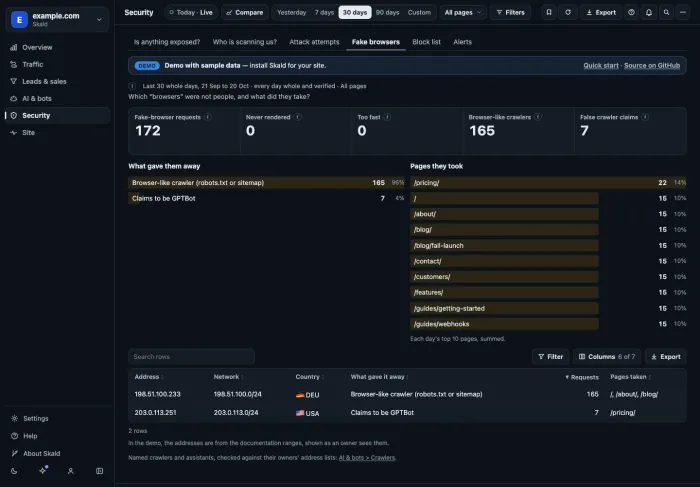Click the Search rows field

click(x=192, y=357)
